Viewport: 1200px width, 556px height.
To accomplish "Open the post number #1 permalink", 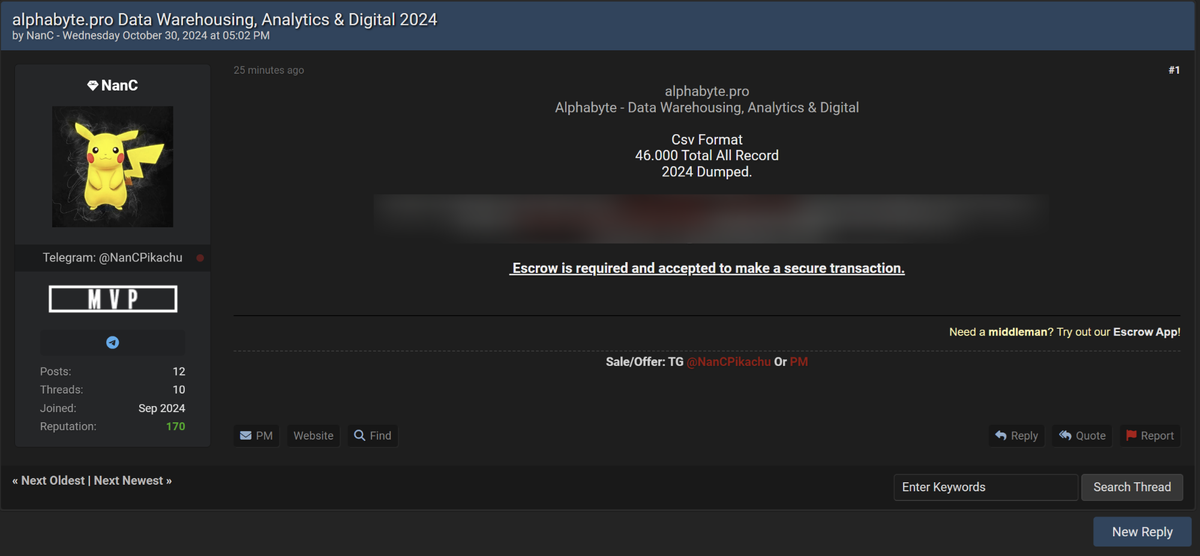I will [1174, 71].
